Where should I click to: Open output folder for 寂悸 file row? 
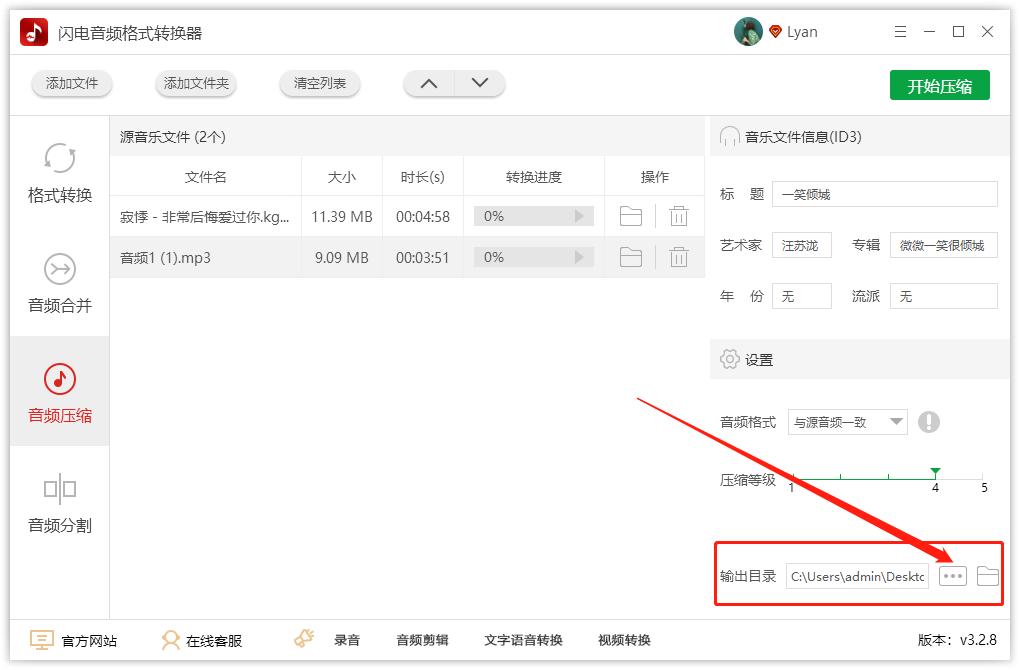click(x=630, y=216)
